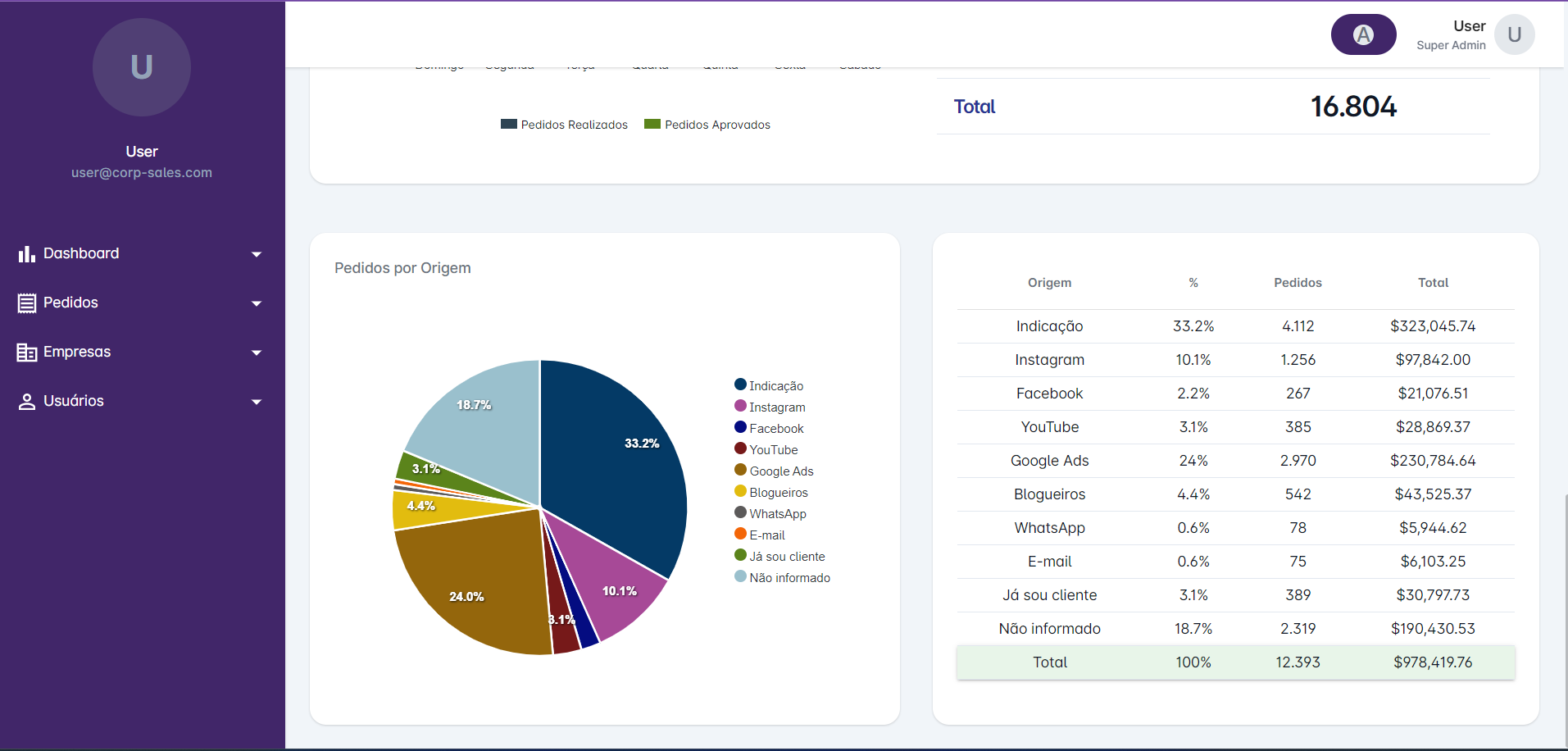Screen dimensions: 1568x751
Task: Click the Empresas building icon
Action: 27,353
